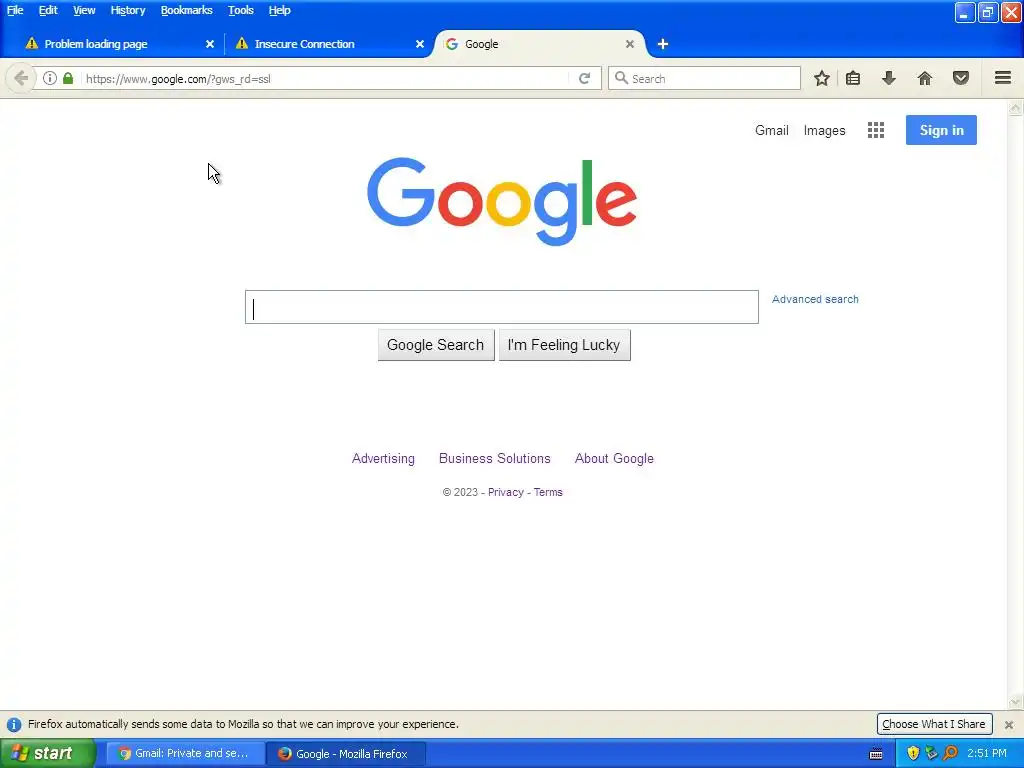Image resolution: width=1024 pixels, height=768 pixels.
Task: Save to Pocket icon in toolbar
Action: 961,78
